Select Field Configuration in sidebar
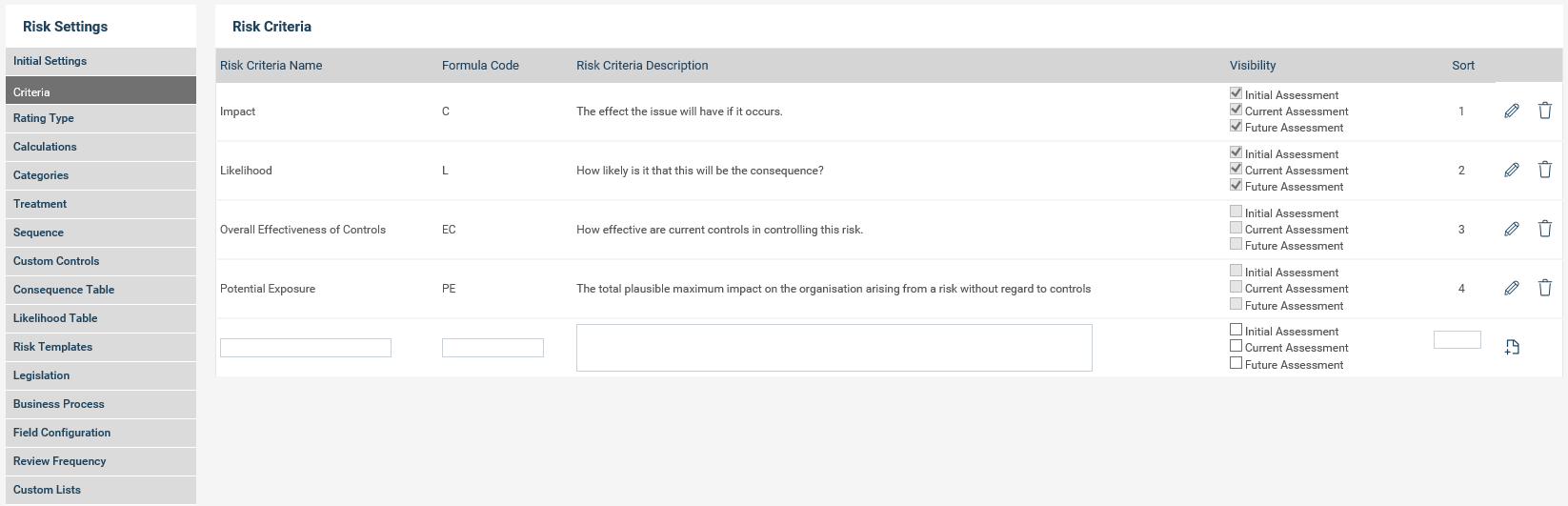Image resolution: width=1568 pixels, height=506 pixels. (x=62, y=433)
